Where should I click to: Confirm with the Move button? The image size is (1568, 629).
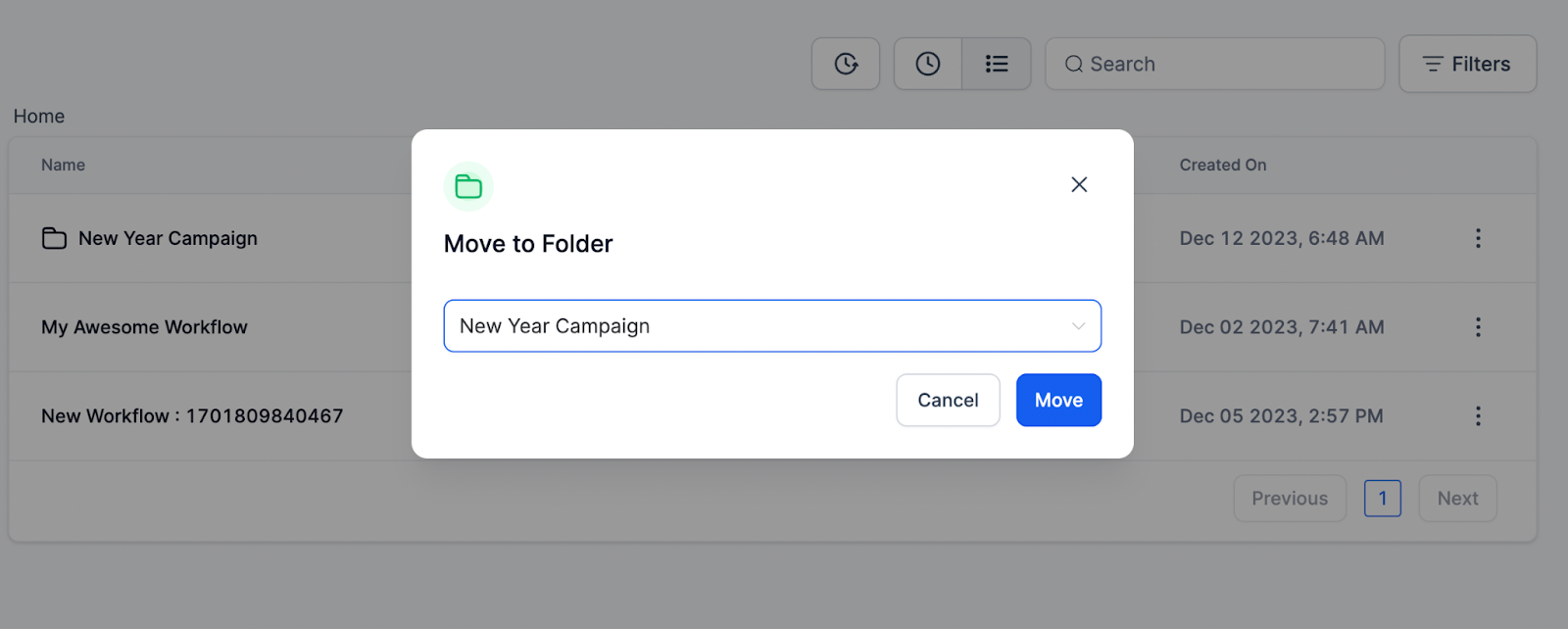tap(1058, 400)
